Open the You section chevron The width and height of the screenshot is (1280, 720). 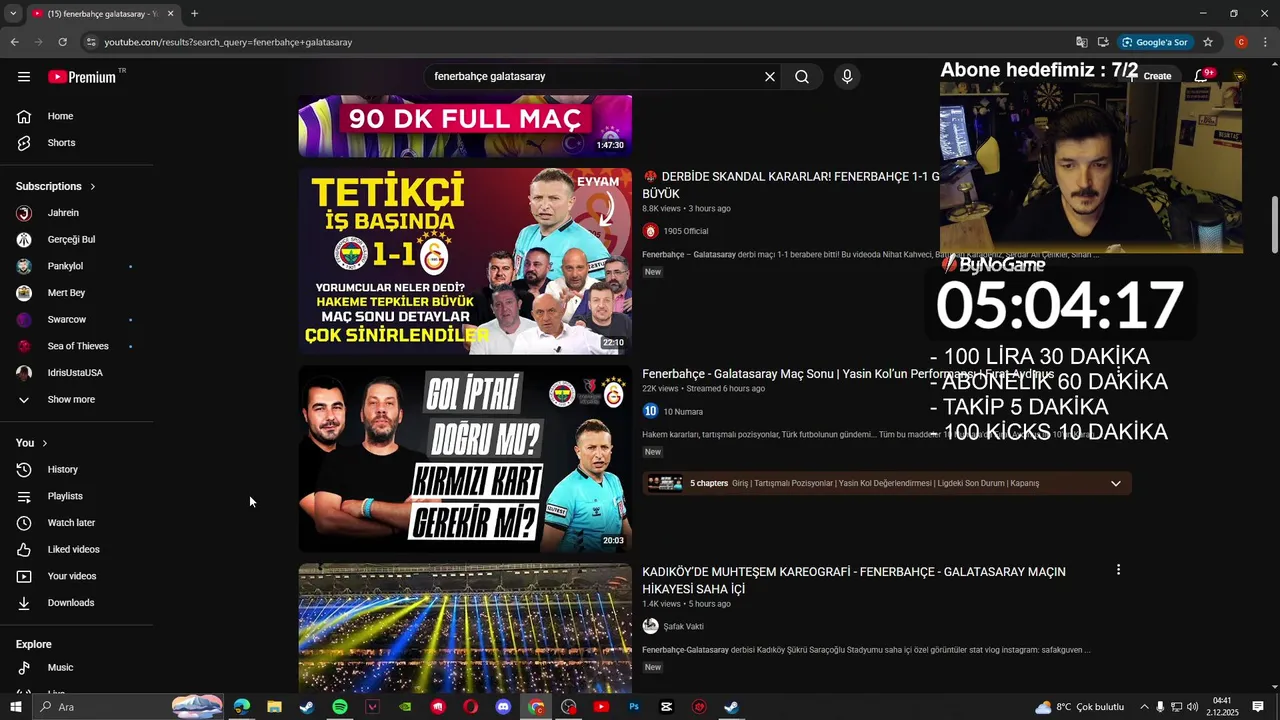44,443
